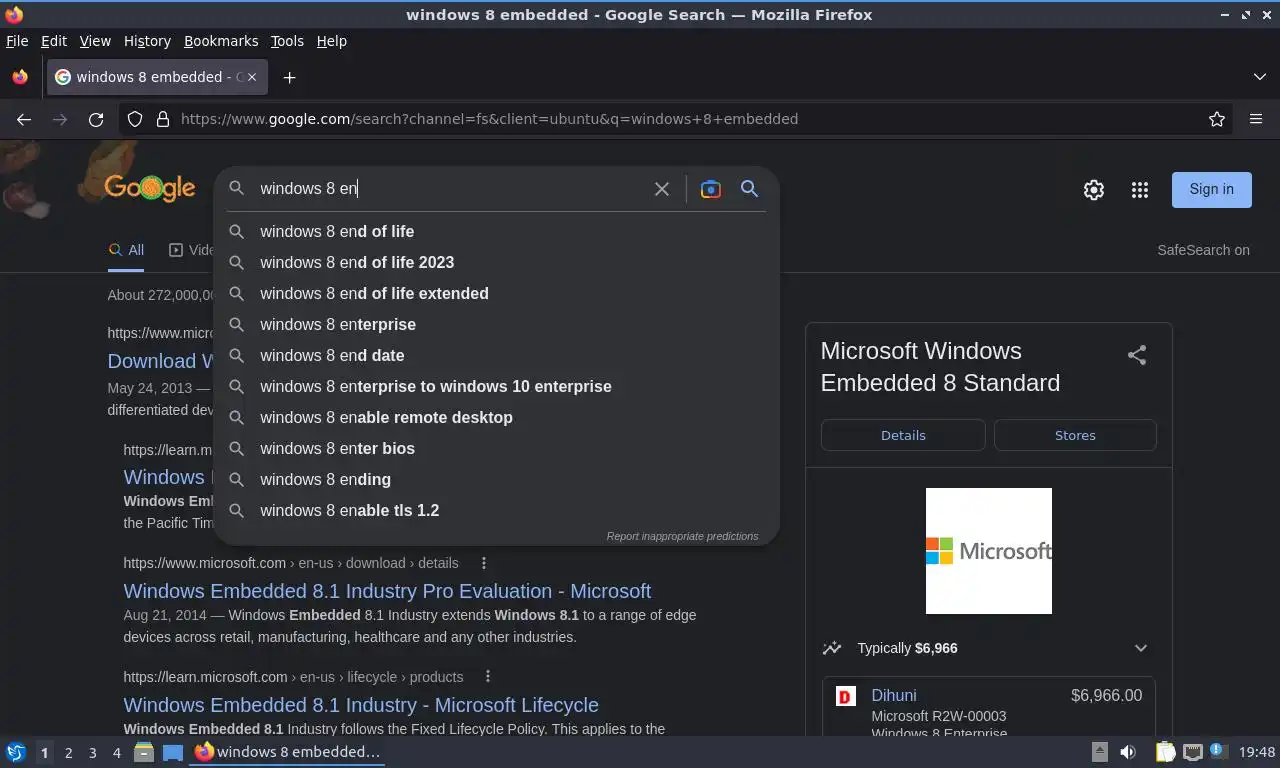Click the blue magnifier search button

click(749, 189)
